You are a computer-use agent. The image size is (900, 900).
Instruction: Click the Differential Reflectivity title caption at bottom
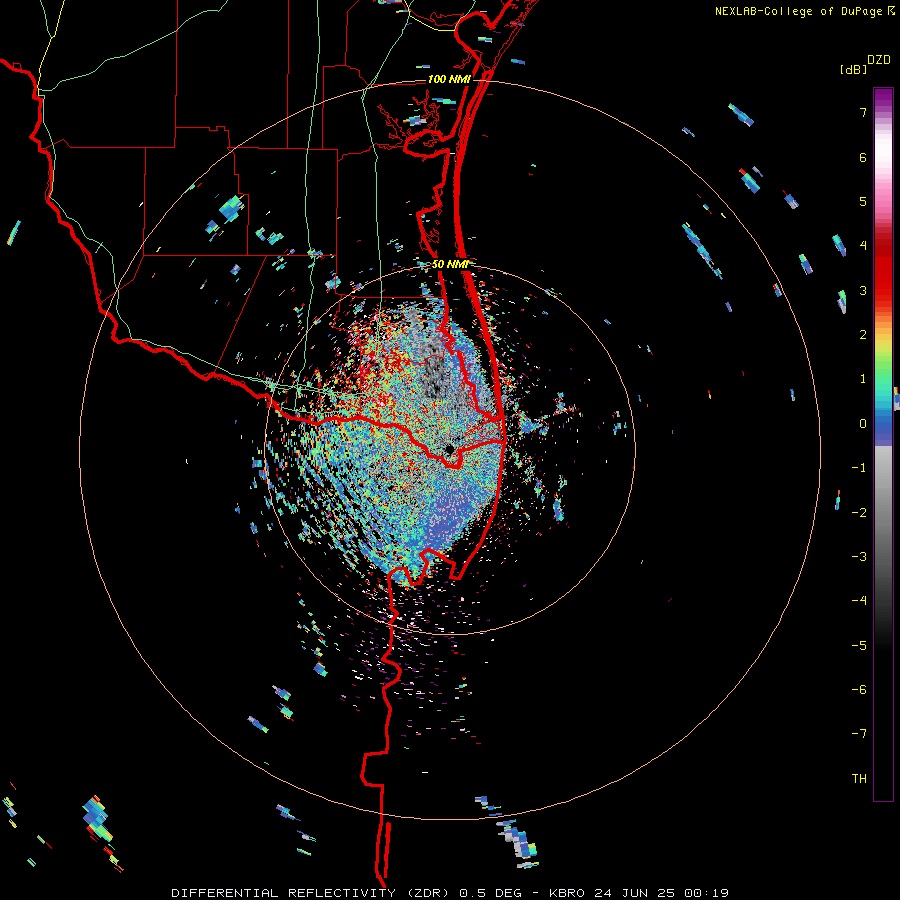tap(450, 893)
